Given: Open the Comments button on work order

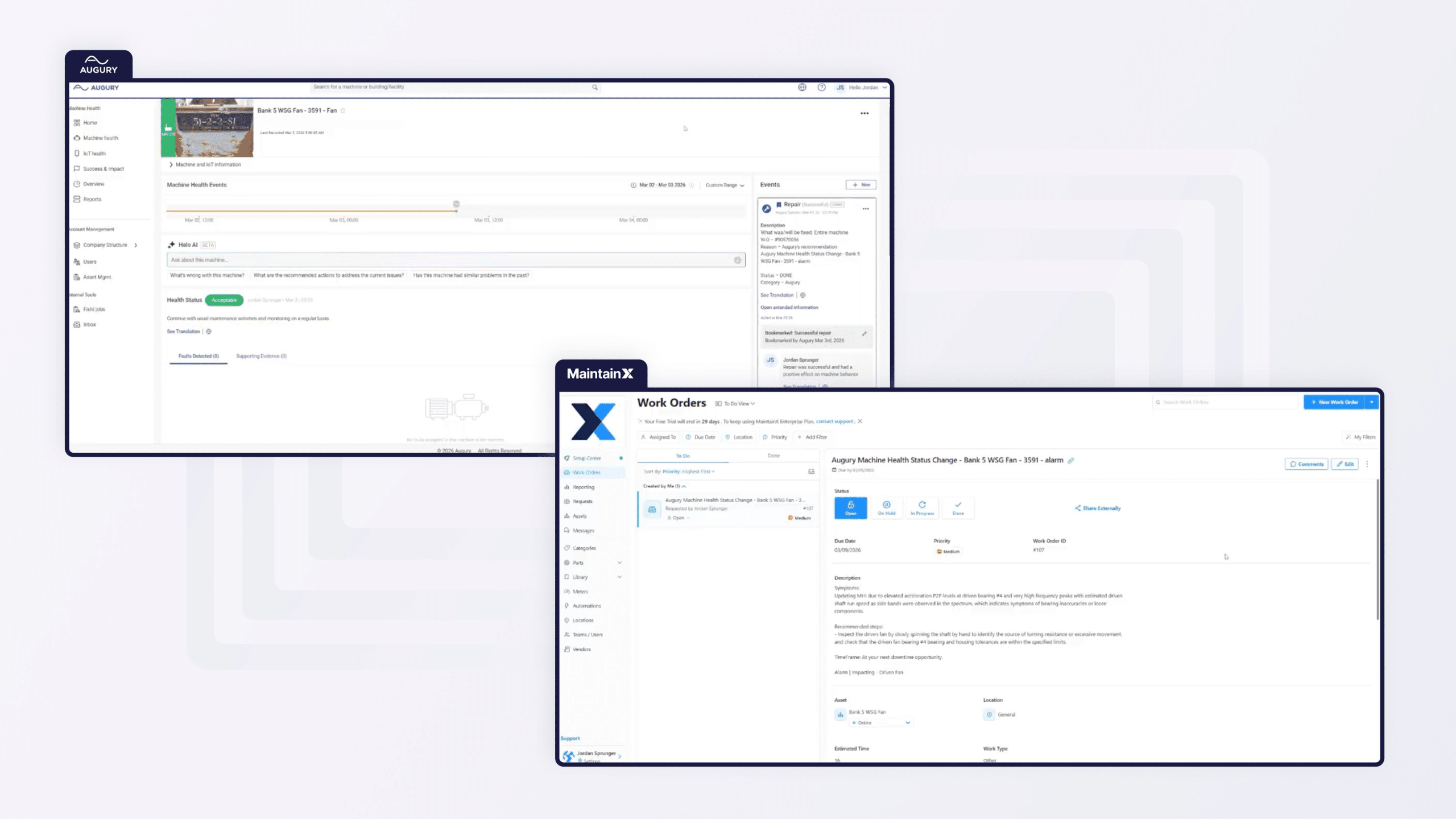Looking at the screenshot, I should click(1306, 464).
